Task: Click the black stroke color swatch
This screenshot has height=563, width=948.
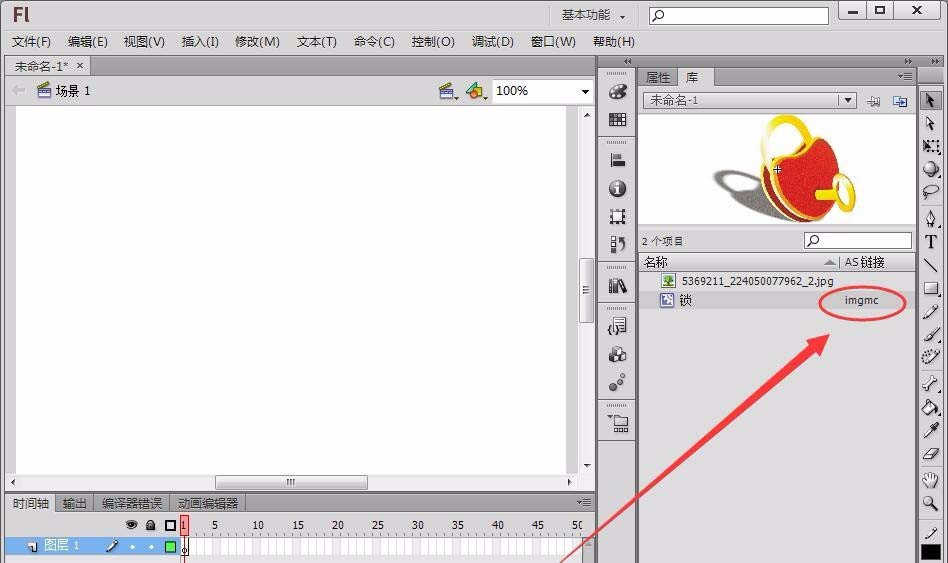Action: point(931,553)
